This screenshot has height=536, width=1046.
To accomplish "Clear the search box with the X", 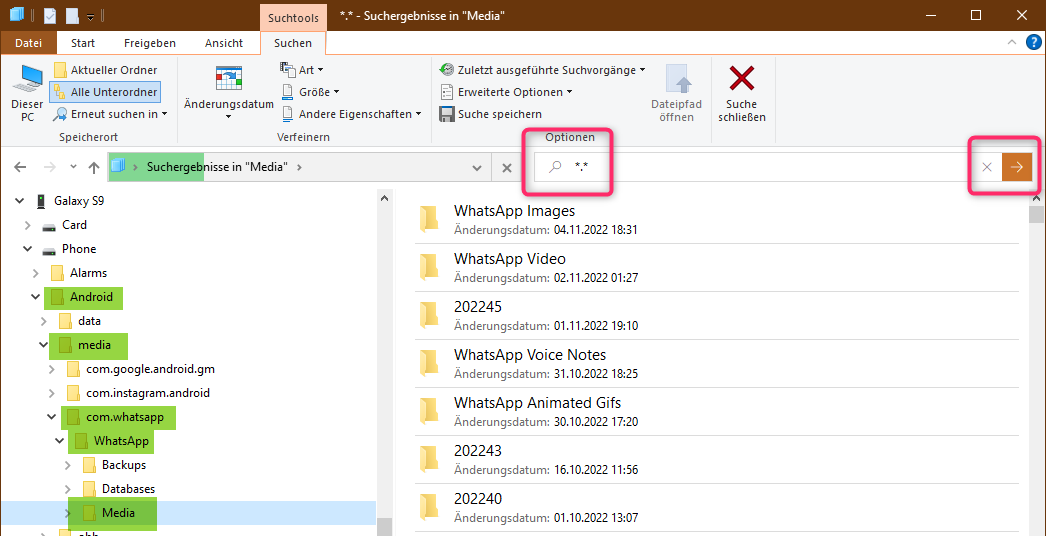I will pyautogui.click(x=987, y=167).
